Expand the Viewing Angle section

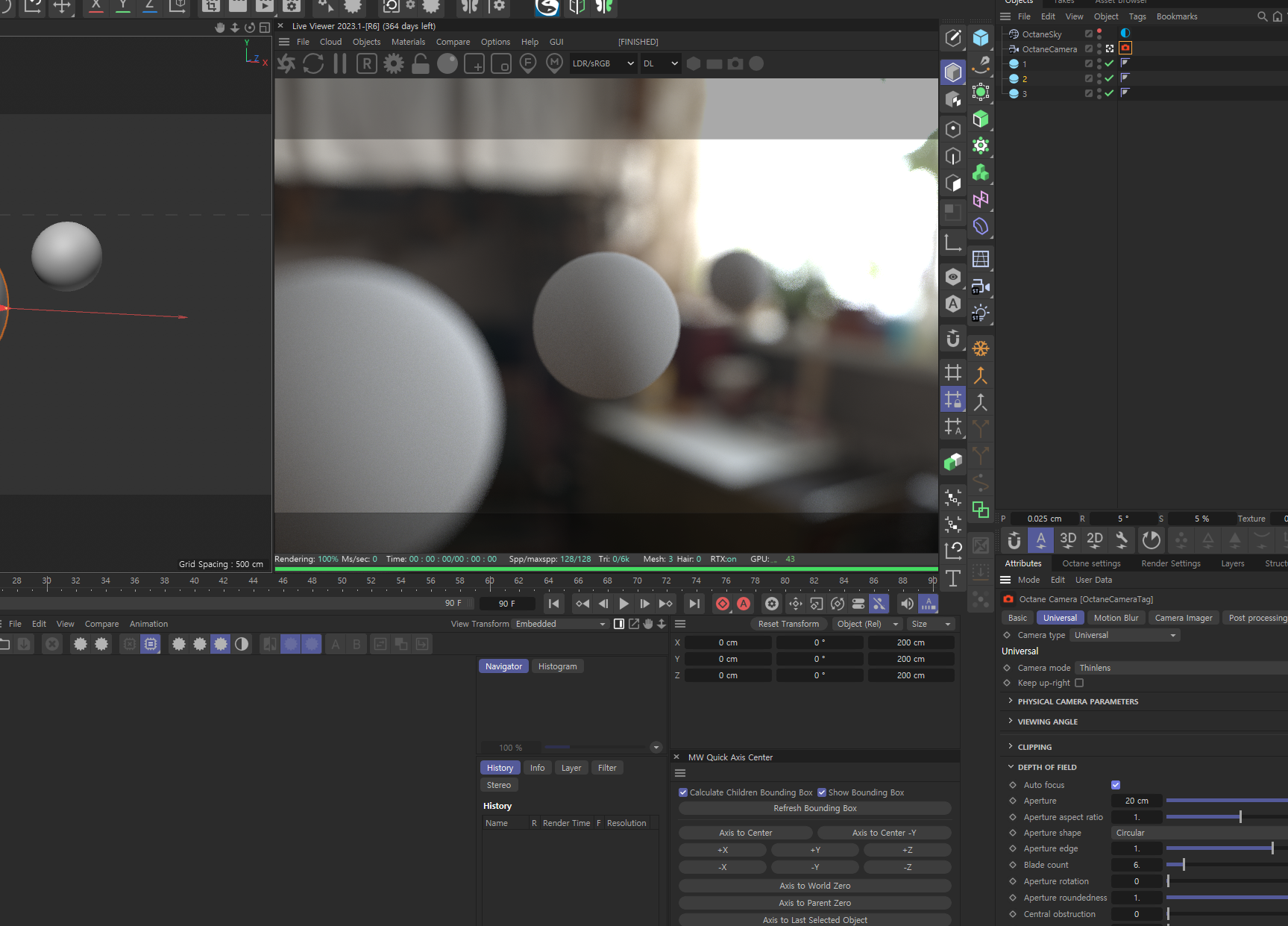pos(1047,722)
